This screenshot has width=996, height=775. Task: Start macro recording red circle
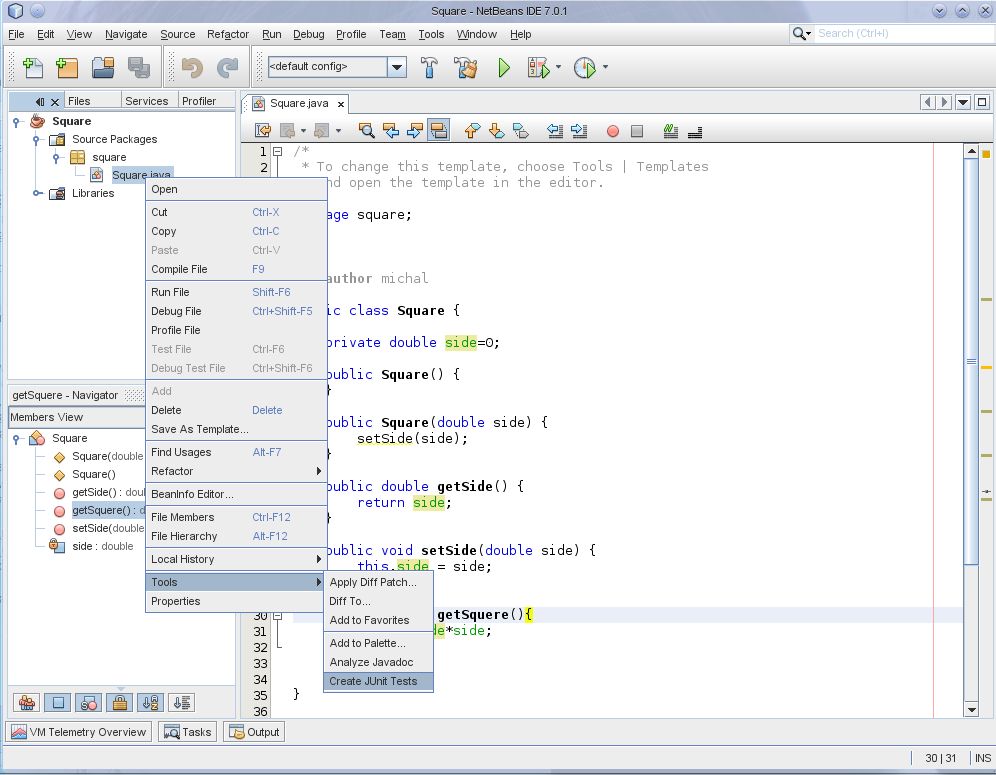pyautogui.click(x=612, y=131)
